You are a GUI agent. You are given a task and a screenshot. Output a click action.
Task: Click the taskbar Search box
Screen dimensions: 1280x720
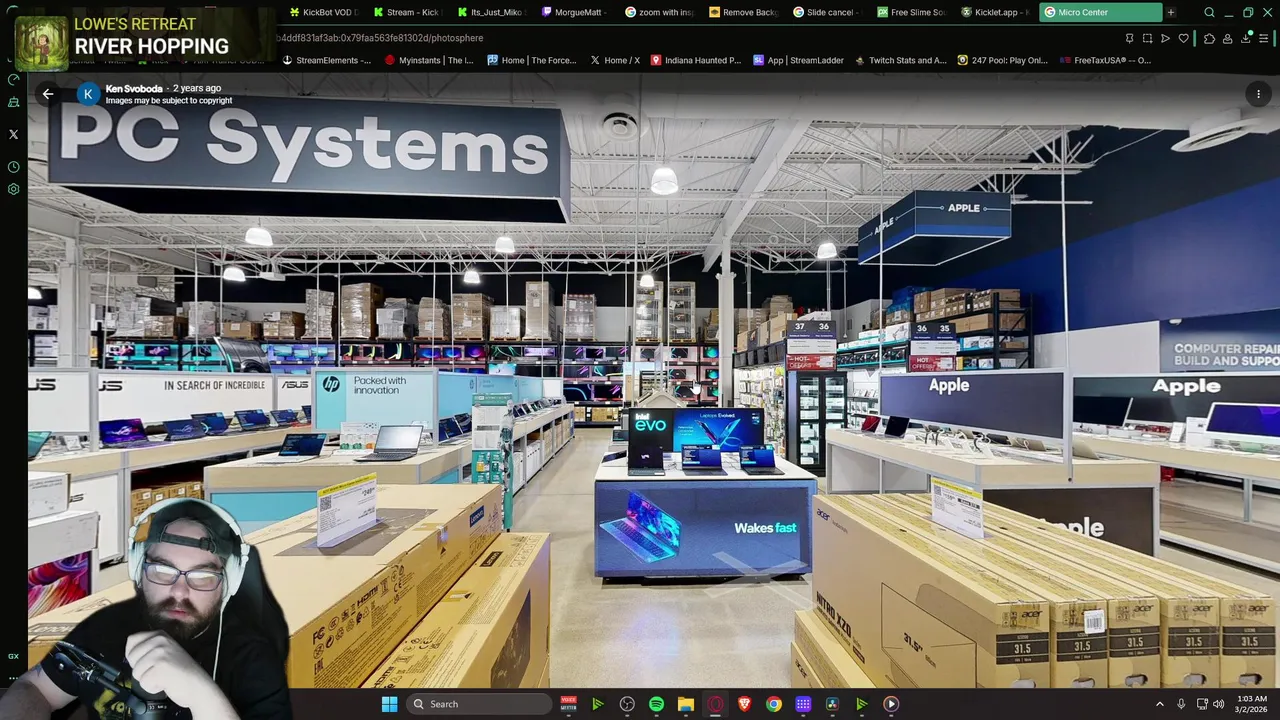tap(479, 704)
